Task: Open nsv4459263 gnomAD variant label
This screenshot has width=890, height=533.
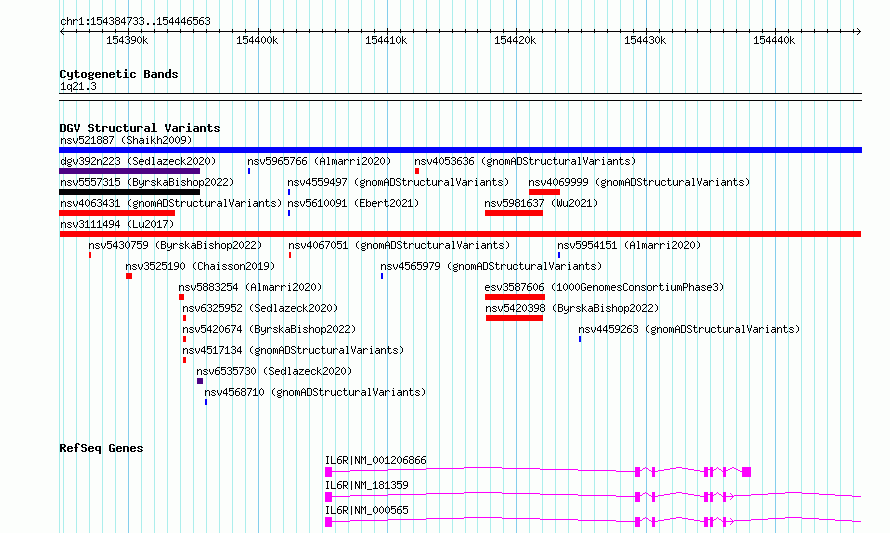Action: (689, 329)
